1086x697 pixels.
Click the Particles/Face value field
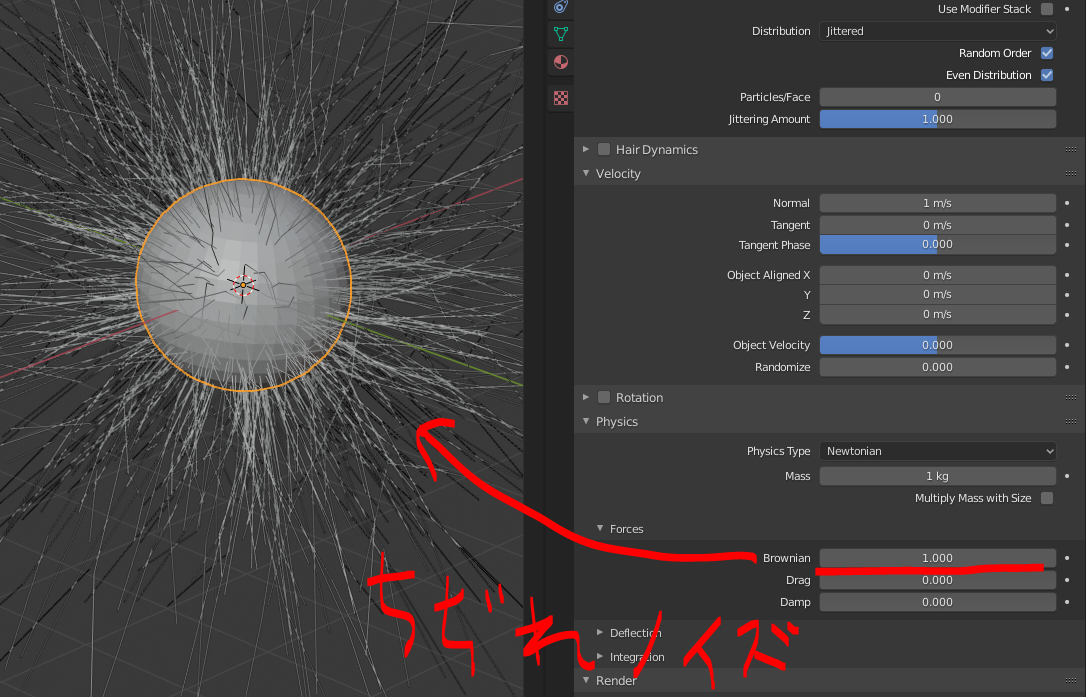(938, 97)
